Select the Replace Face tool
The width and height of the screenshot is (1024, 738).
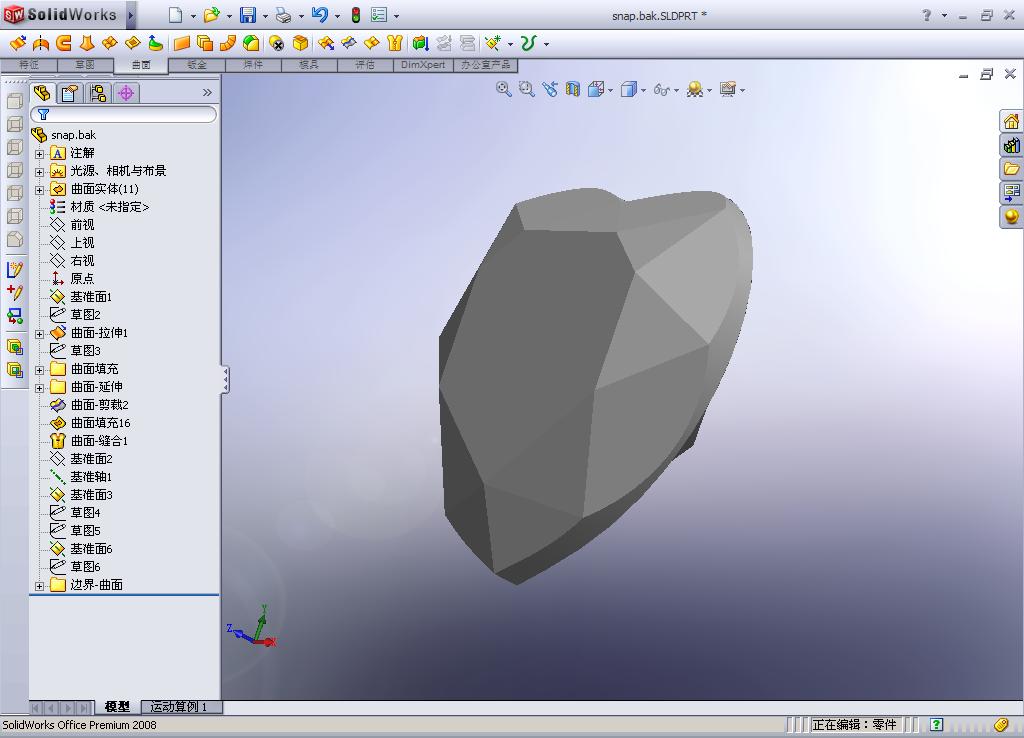pos(300,44)
